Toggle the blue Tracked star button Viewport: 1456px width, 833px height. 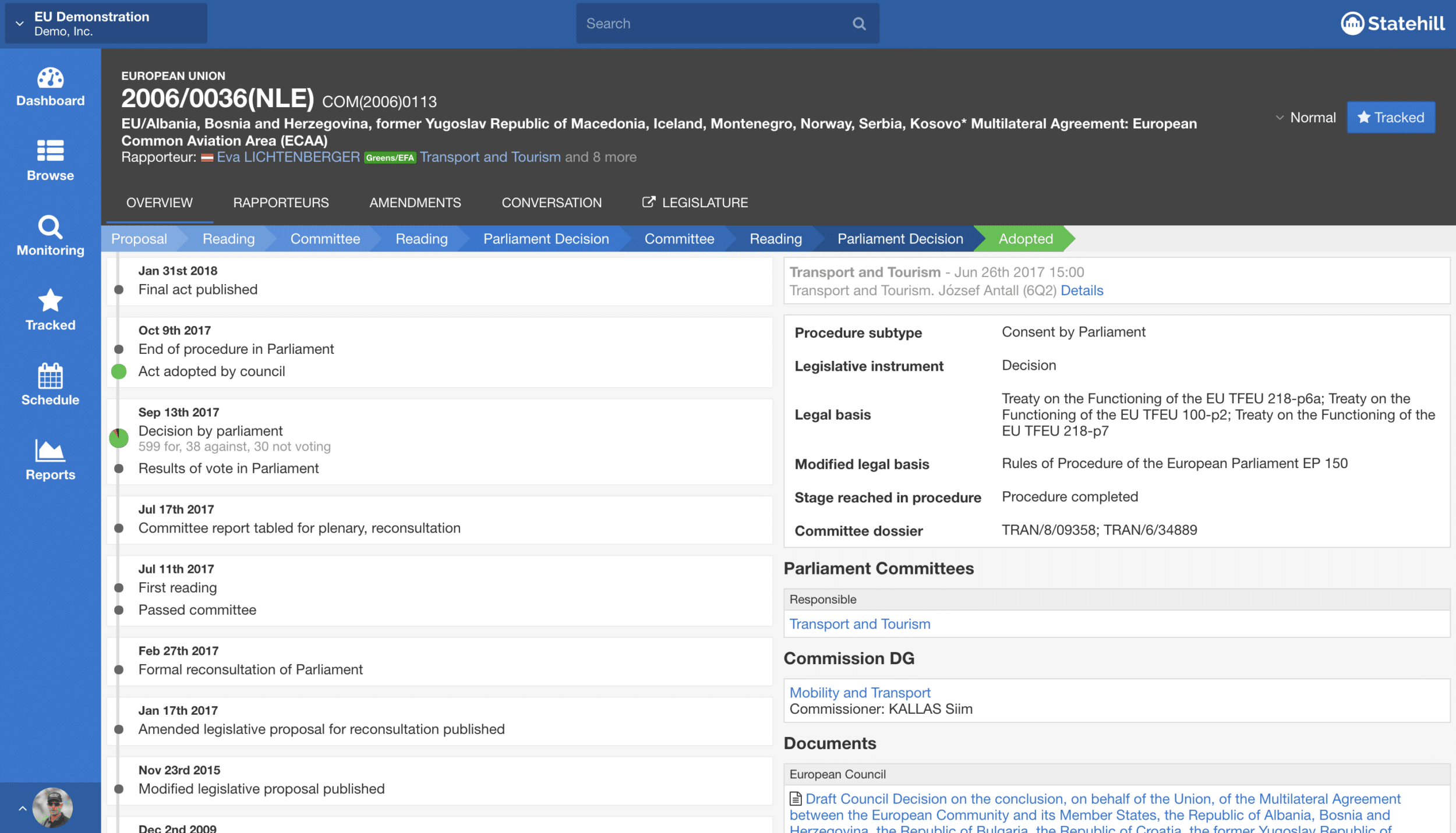click(1390, 118)
